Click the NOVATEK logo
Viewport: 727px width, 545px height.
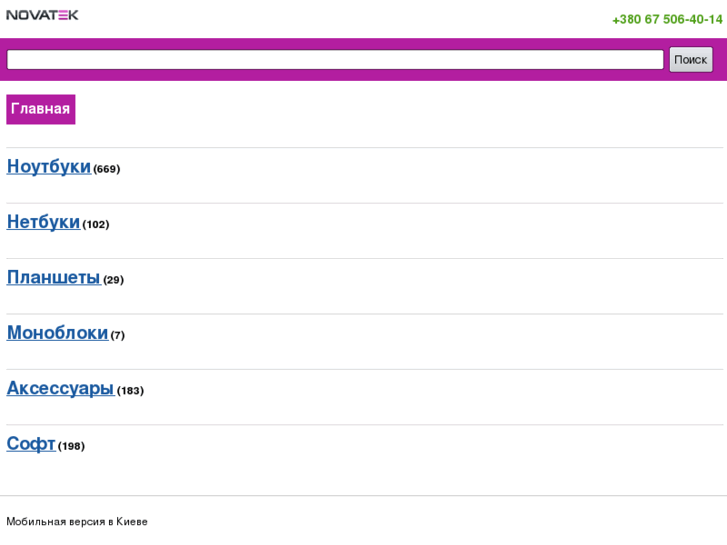[42, 15]
